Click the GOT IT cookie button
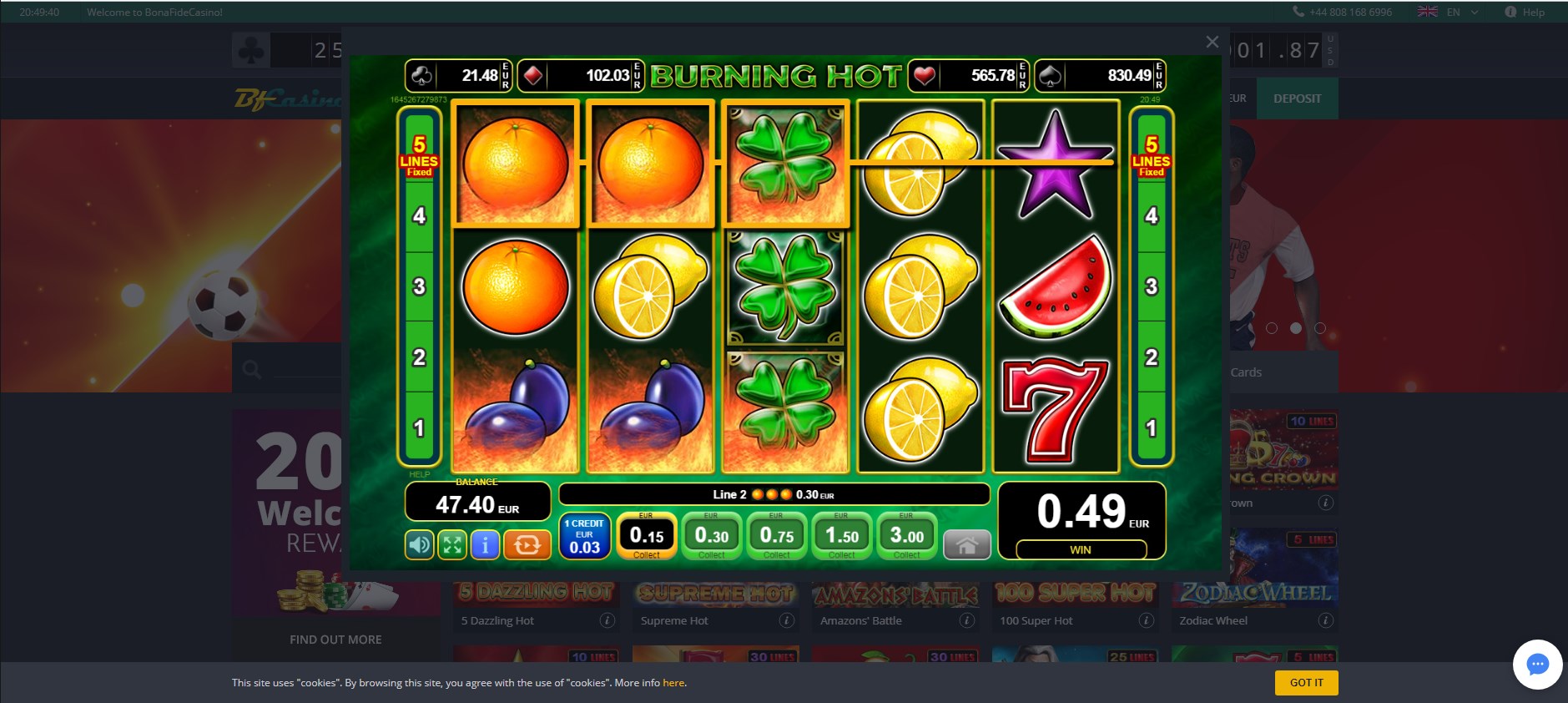 [x=1306, y=682]
